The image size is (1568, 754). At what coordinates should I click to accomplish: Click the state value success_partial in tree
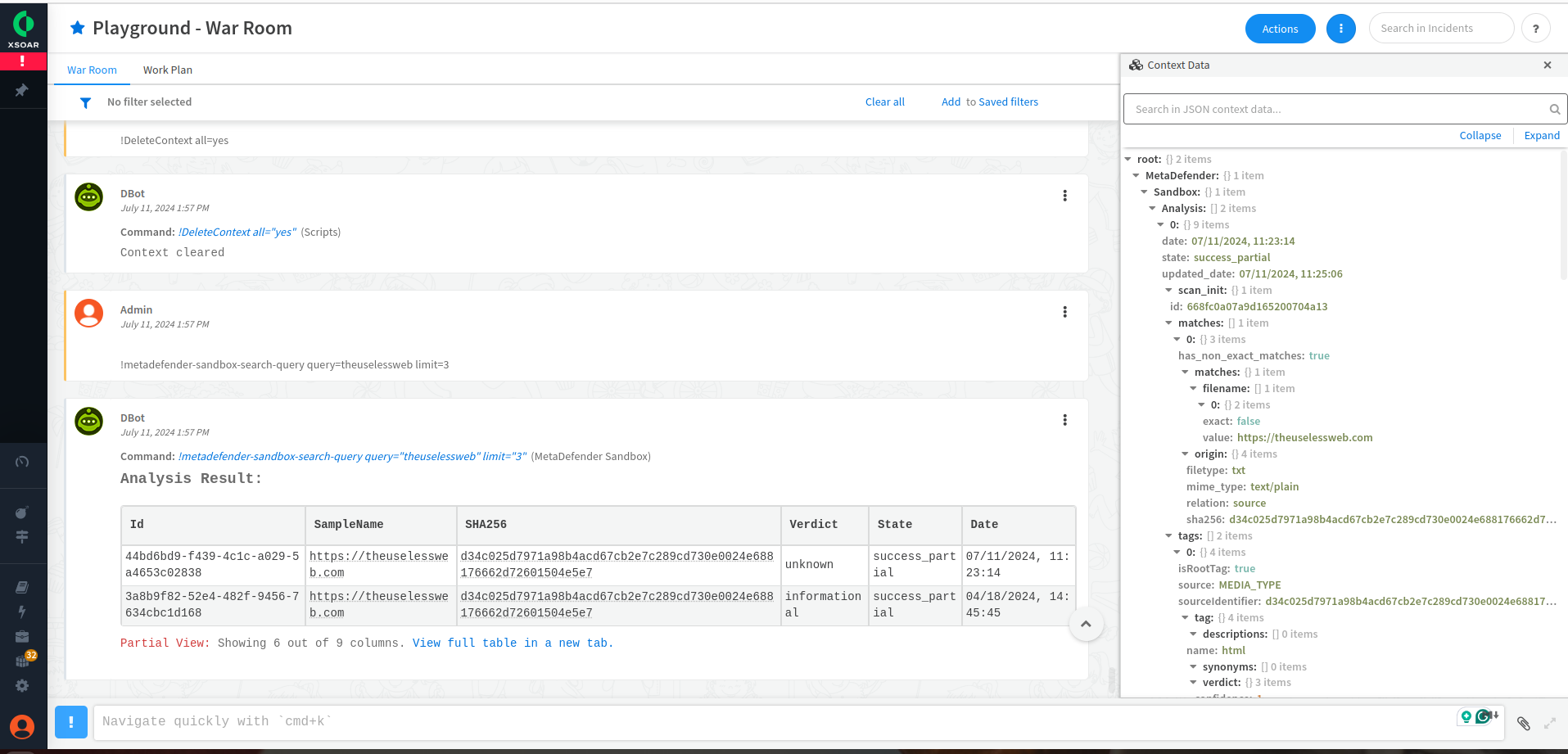(x=1231, y=258)
